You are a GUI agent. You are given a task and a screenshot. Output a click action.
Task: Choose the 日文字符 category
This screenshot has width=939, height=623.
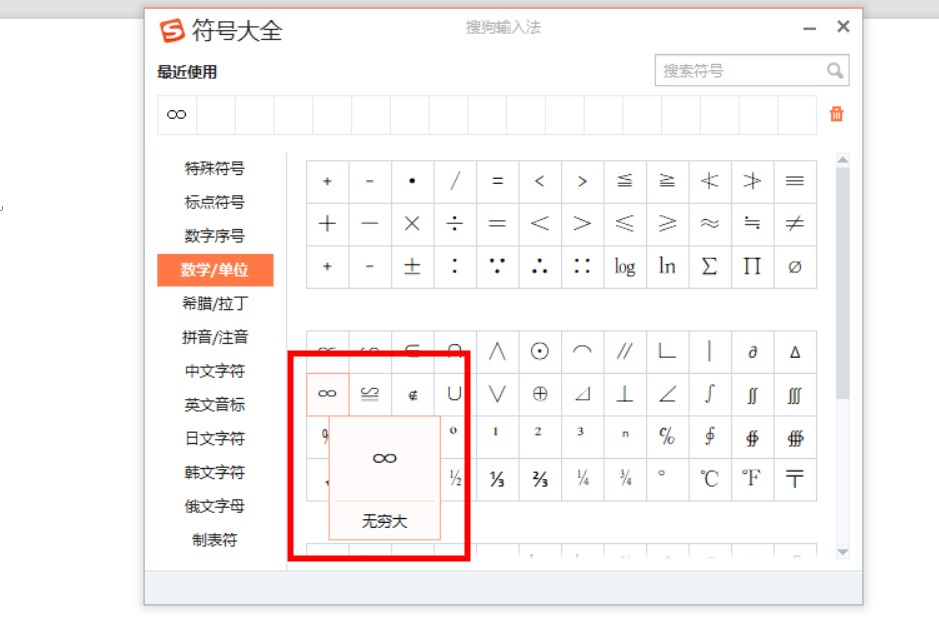(x=214, y=438)
